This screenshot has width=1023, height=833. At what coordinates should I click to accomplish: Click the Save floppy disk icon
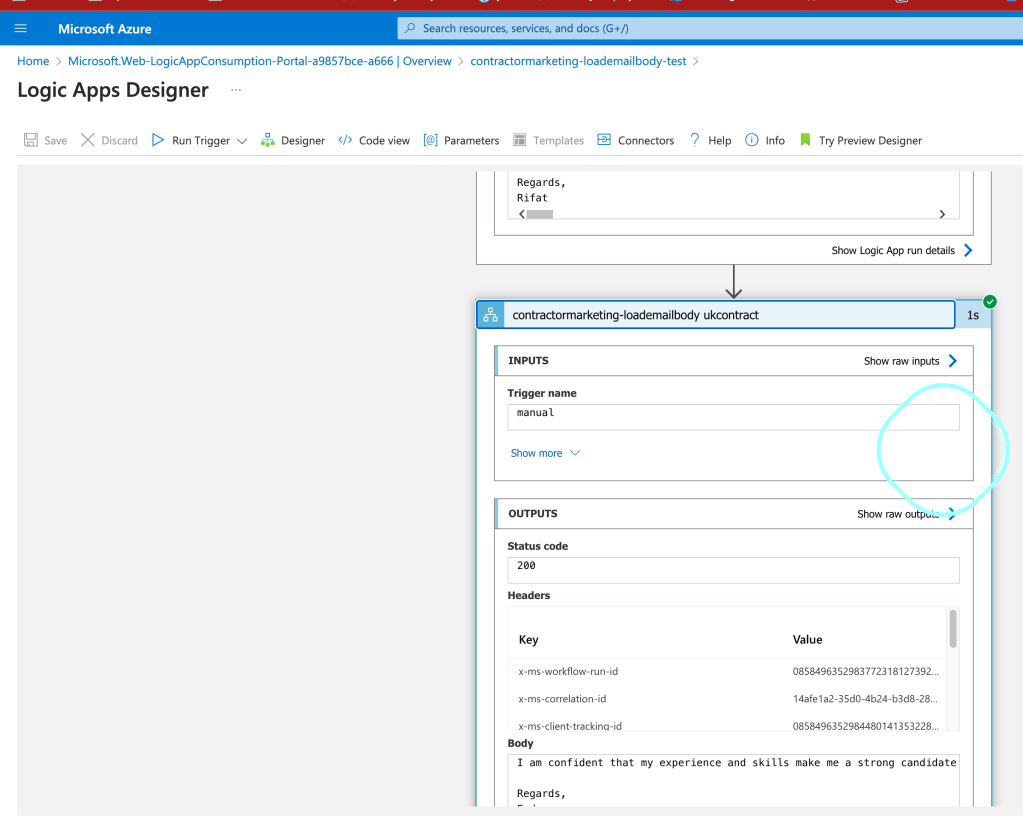[31, 140]
